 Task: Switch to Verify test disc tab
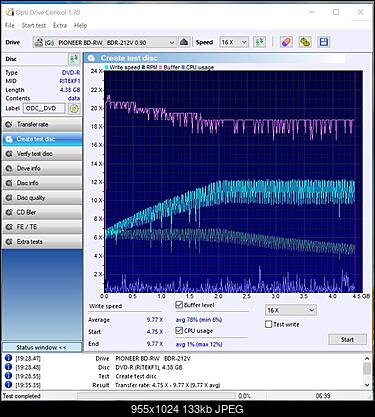pyautogui.click(x=42, y=154)
